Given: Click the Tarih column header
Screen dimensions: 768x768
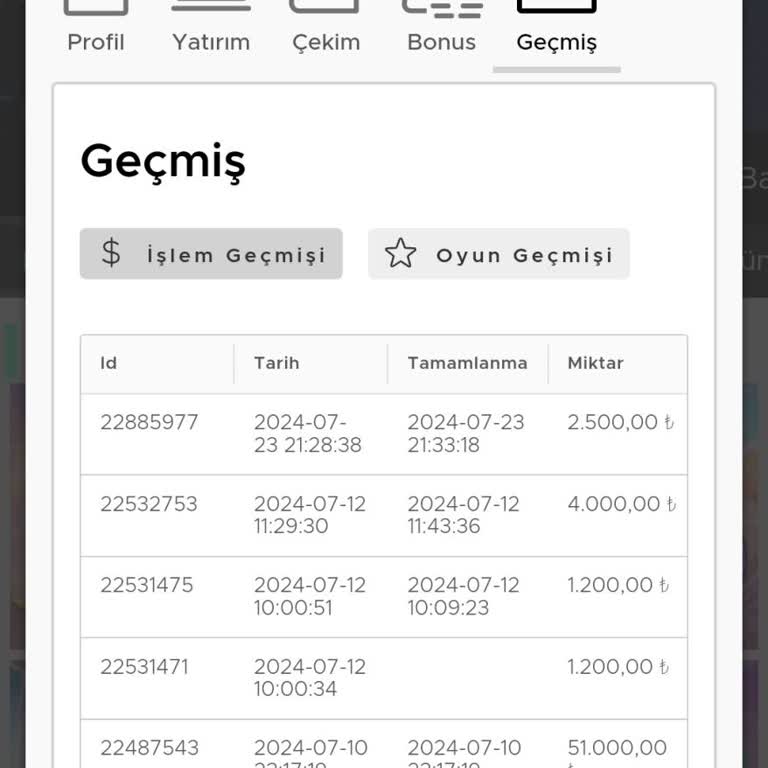Looking at the screenshot, I should (277, 363).
